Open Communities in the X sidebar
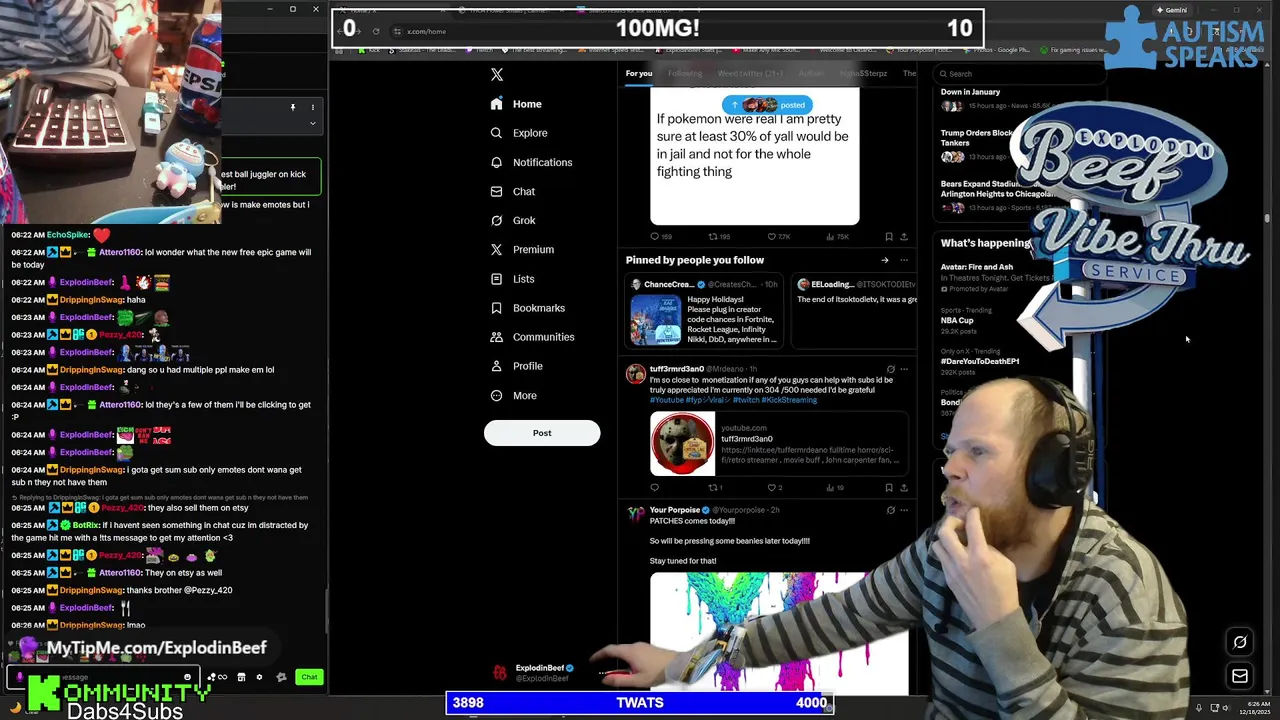Viewport: 1280px width, 720px height. 532,337
